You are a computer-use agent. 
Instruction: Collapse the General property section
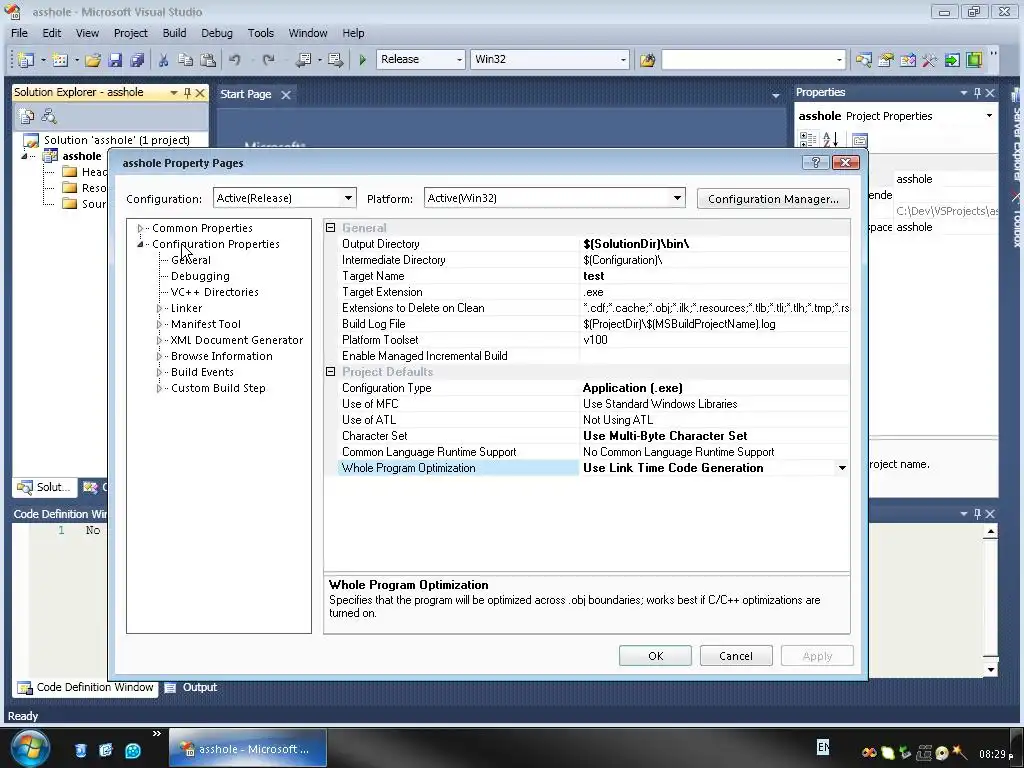[330, 228]
